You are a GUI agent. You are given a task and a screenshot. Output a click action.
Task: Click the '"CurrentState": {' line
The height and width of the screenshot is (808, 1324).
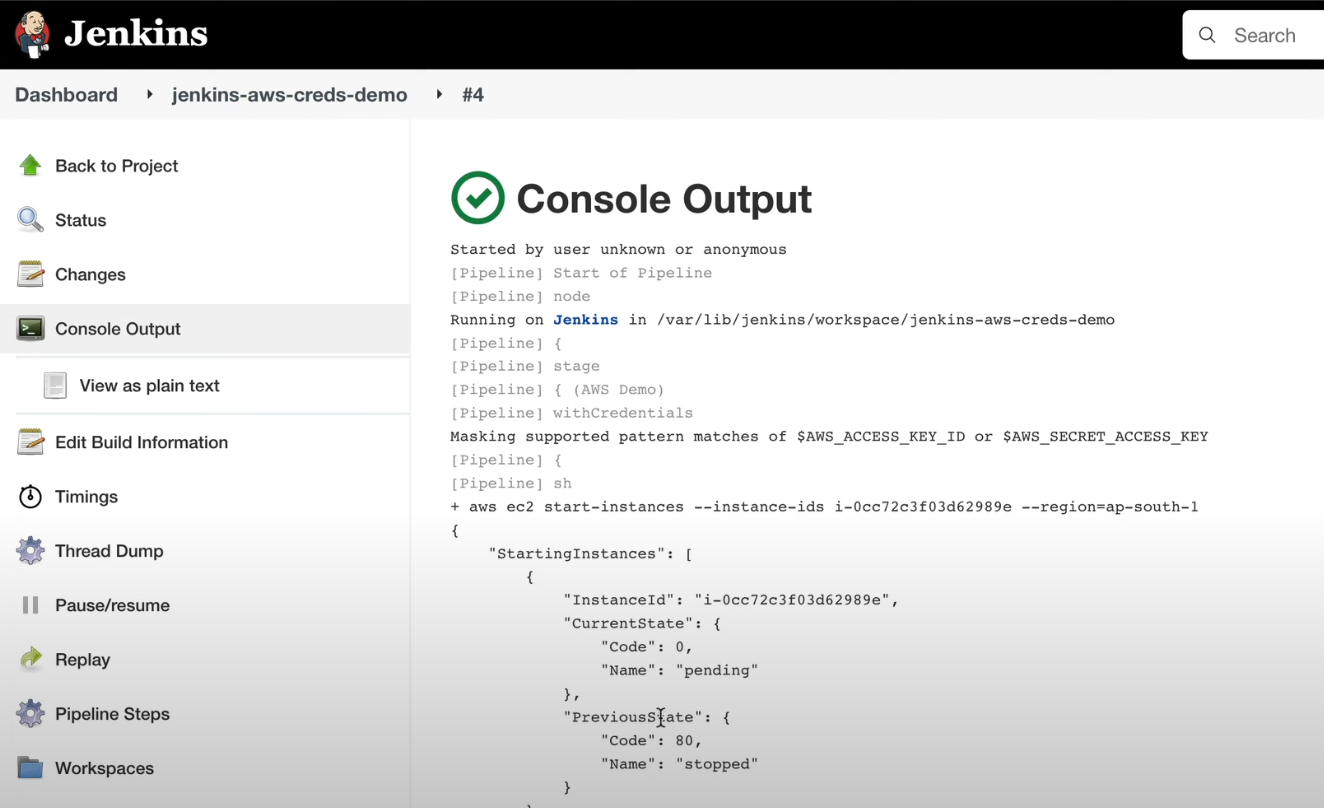[x=643, y=623]
